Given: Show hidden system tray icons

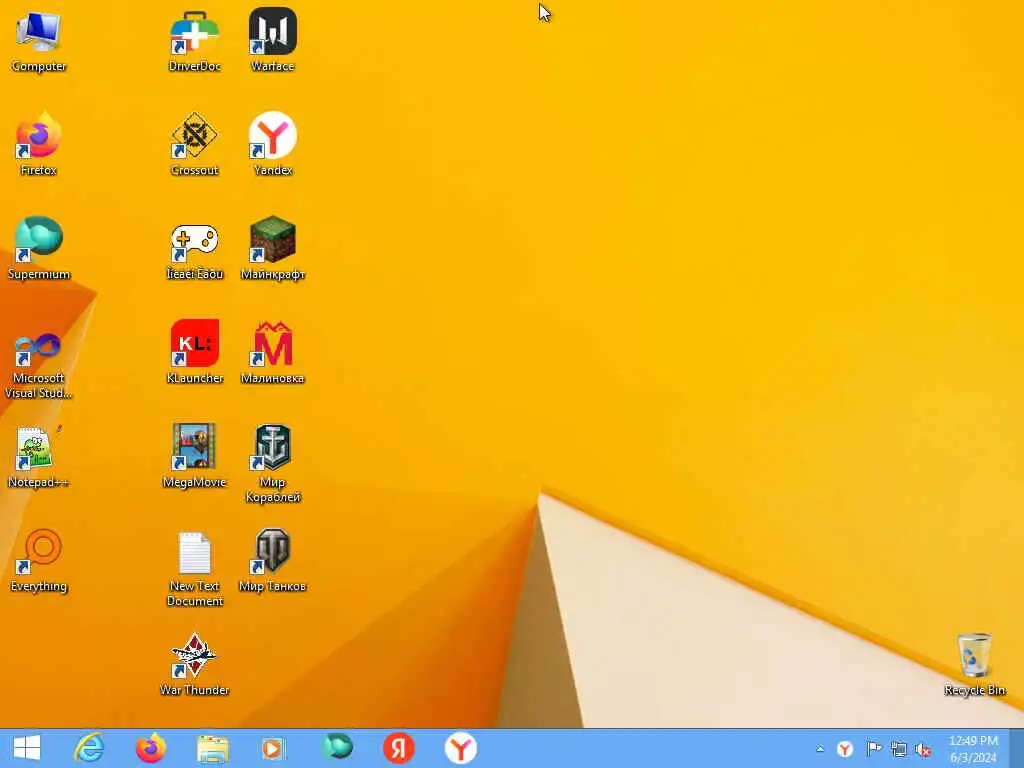Looking at the screenshot, I should pos(820,749).
